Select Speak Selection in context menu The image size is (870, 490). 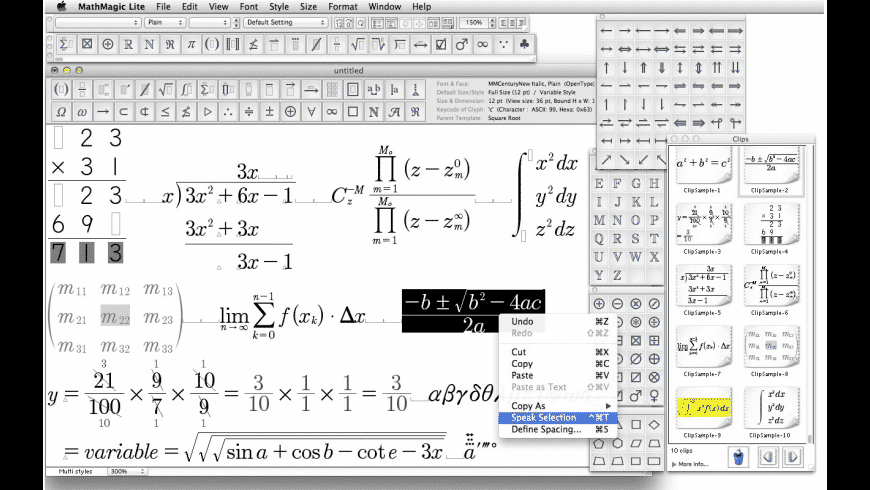coord(558,417)
